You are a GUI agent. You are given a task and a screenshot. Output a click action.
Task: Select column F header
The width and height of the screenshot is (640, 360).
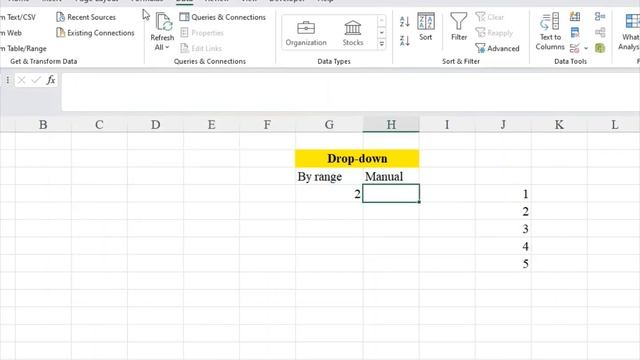pyautogui.click(x=267, y=124)
